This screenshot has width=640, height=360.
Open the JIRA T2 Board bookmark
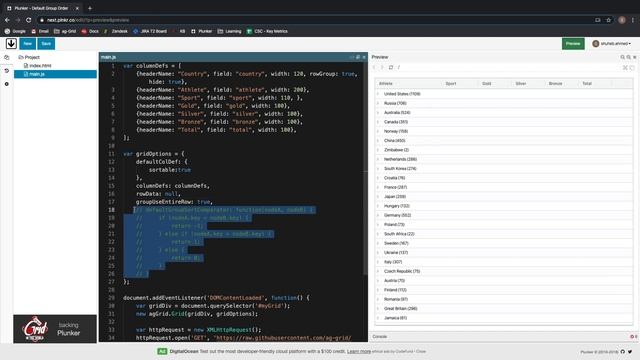coord(150,31)
